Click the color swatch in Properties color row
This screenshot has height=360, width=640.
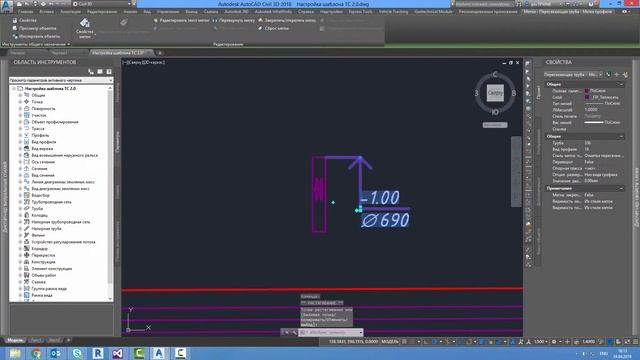[x=587, y=91]
